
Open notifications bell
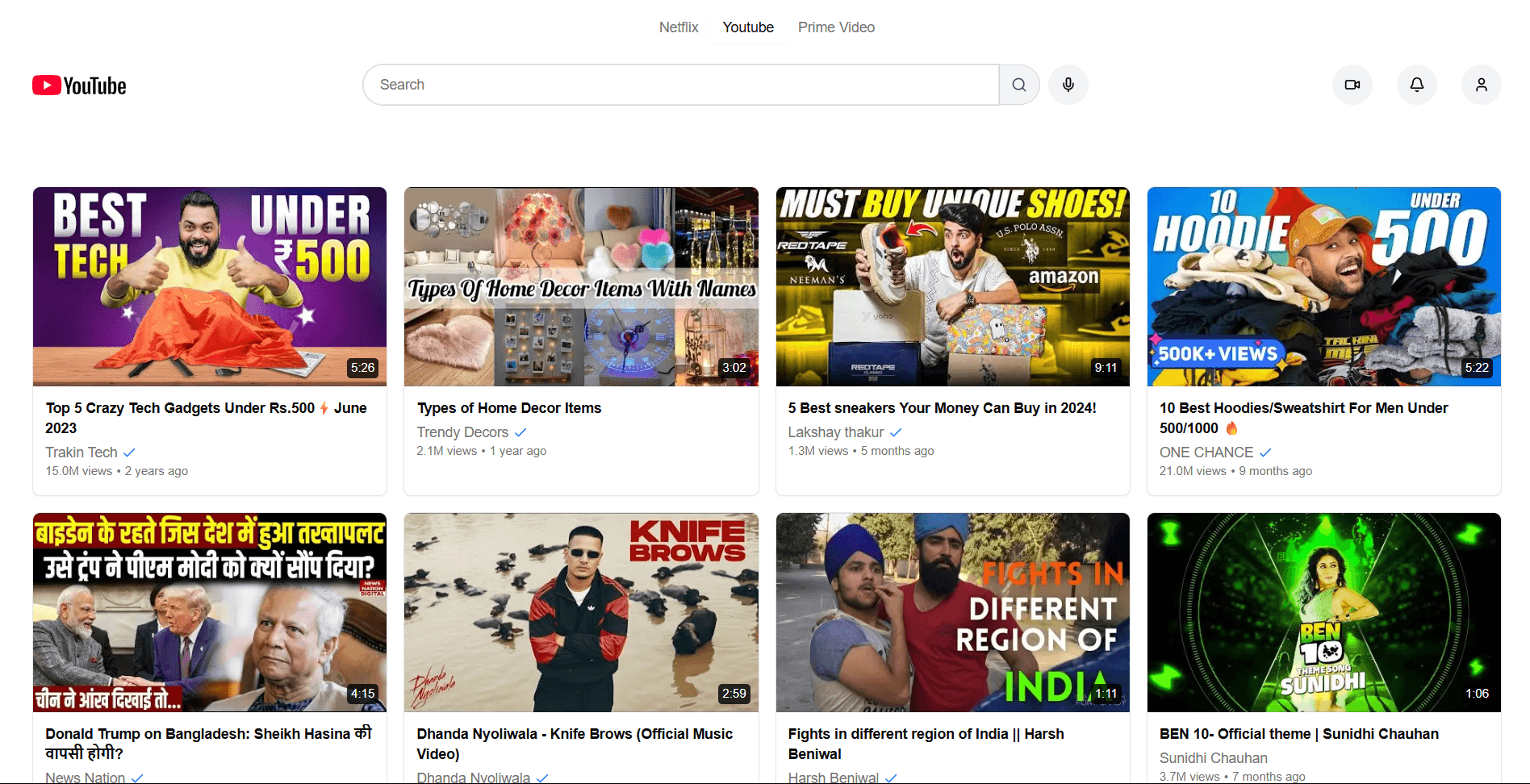(x=1417, y=85)
